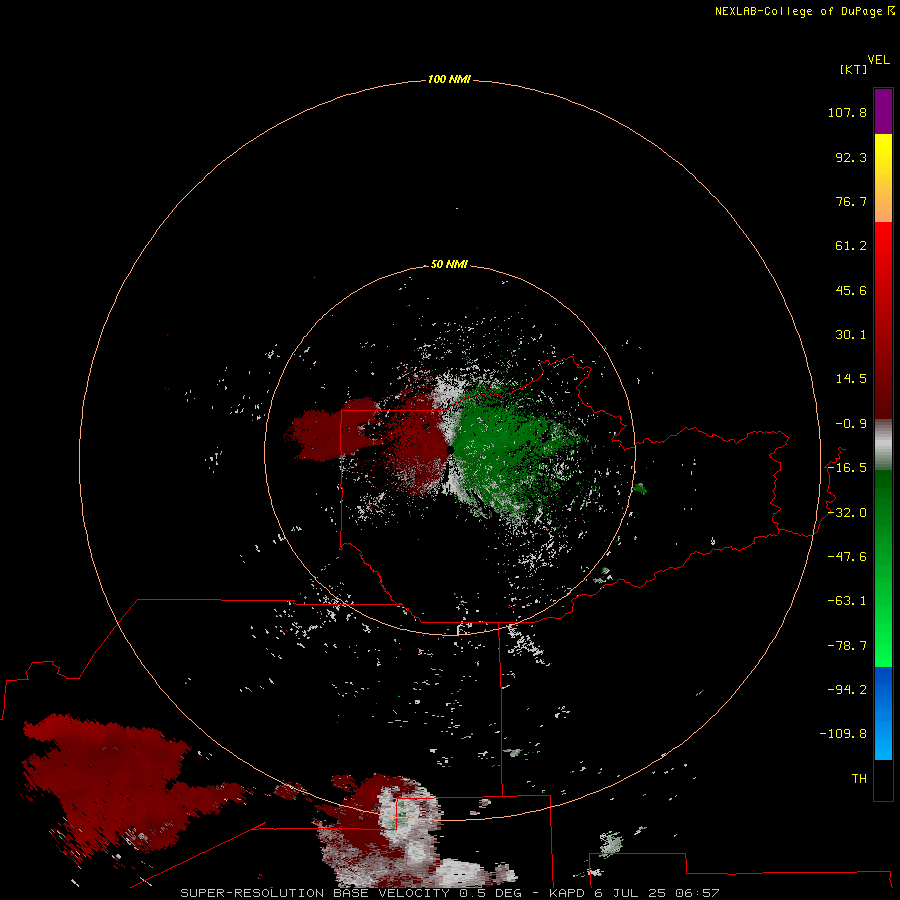The width and height of the screenshot is (900, 900).
Task: Click the [KT] units label
Action: click(x=853, y=69)
